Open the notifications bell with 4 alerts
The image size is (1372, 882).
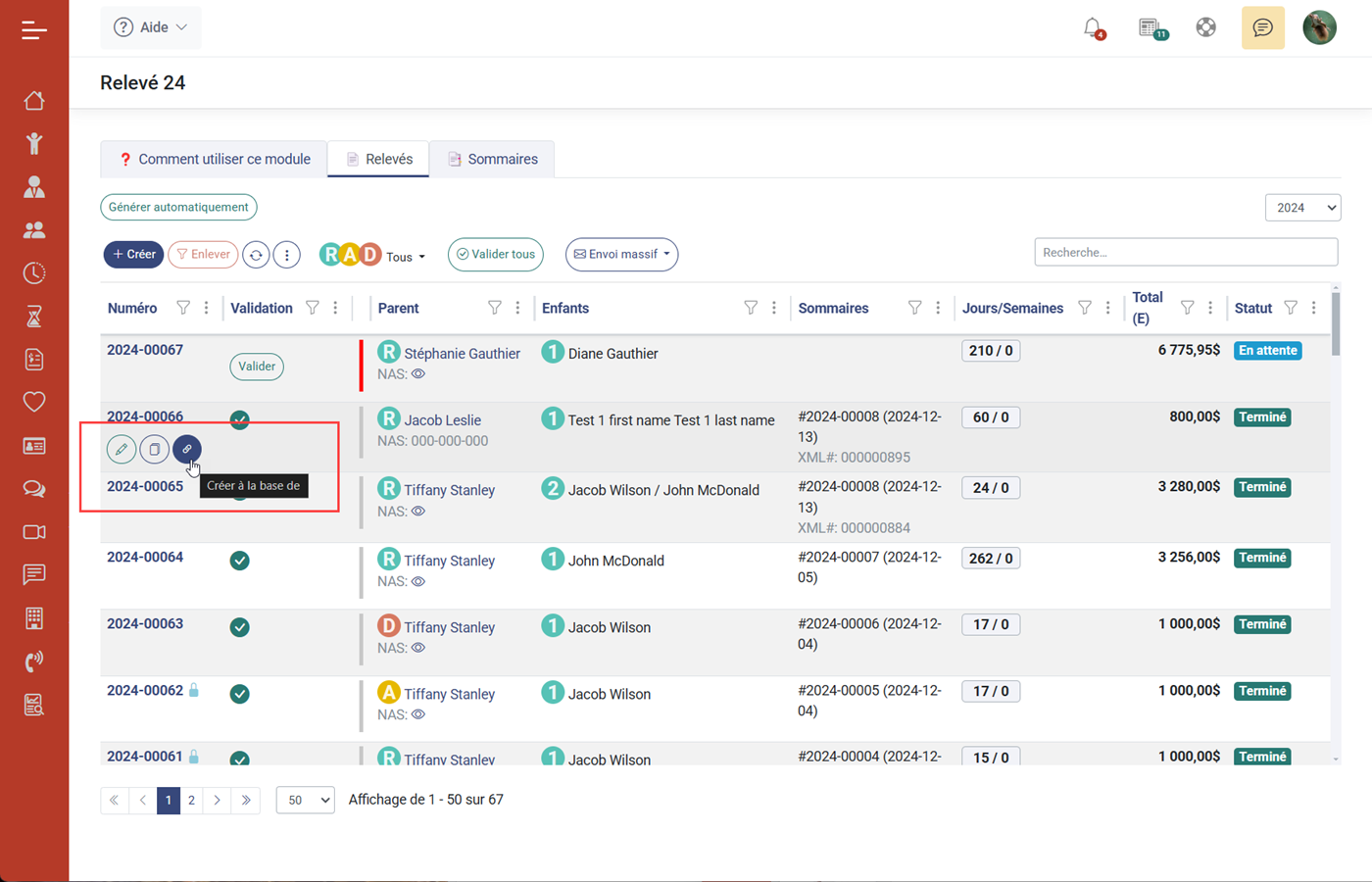[x=1094, y=27]
